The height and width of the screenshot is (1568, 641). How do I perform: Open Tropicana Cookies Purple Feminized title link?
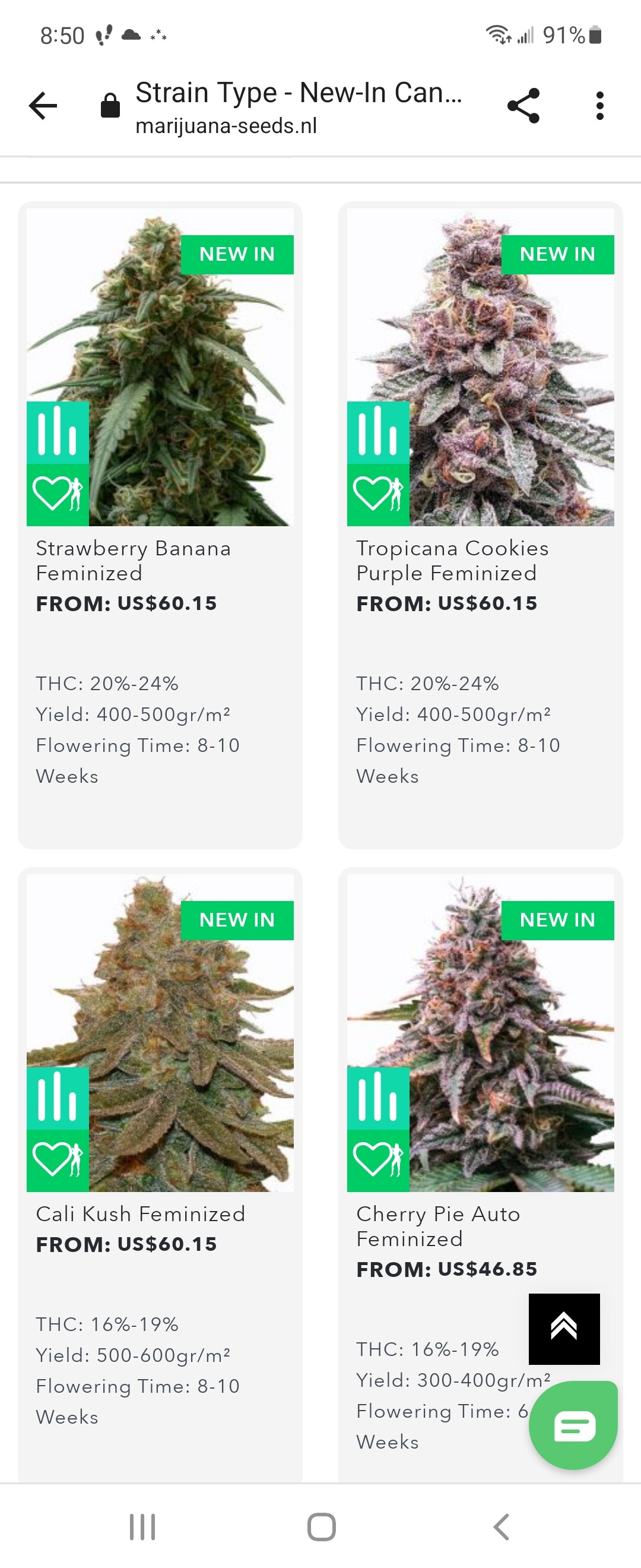click(452, 561)
